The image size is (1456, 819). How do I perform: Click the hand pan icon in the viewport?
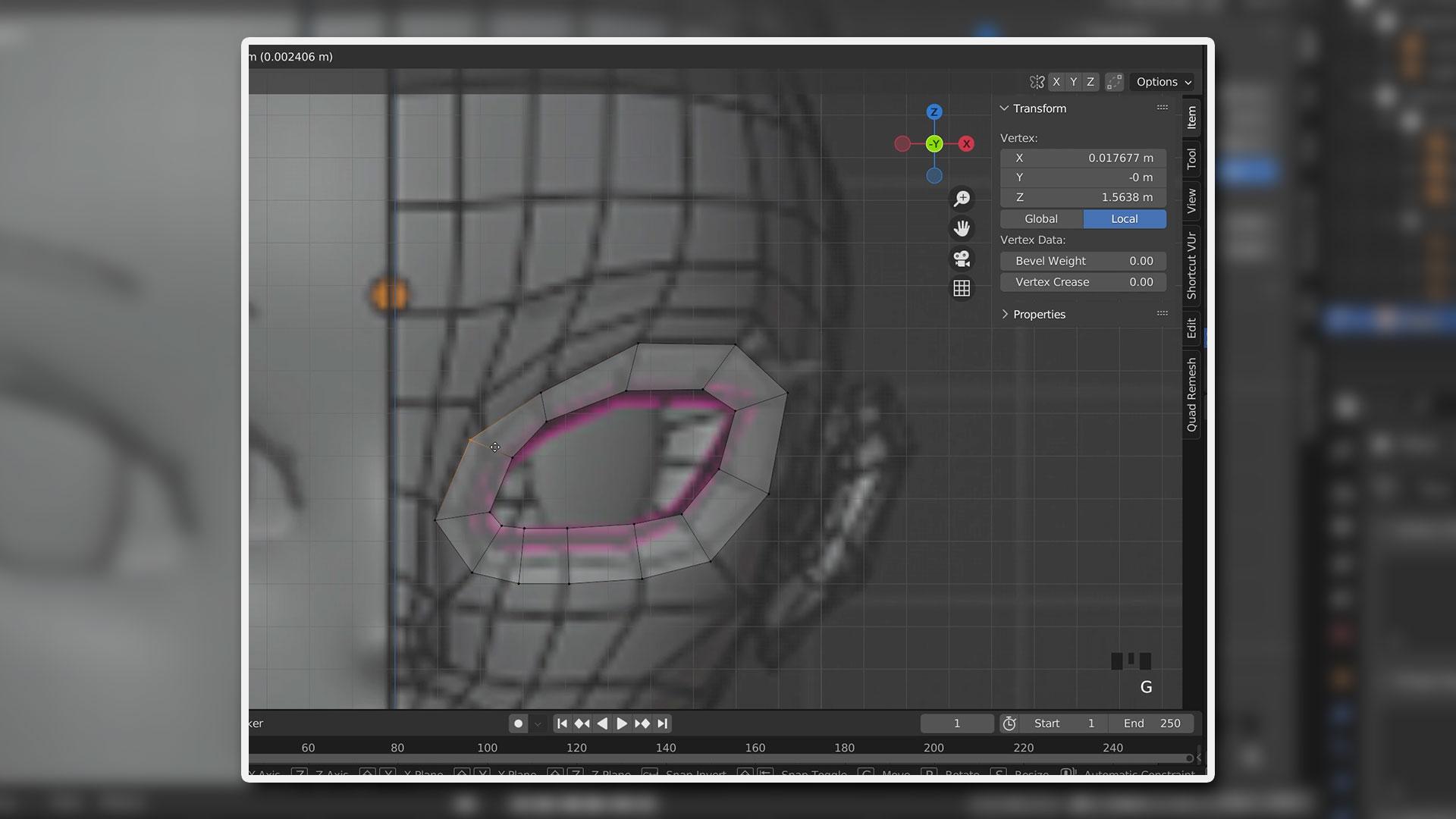pos(961,228)
